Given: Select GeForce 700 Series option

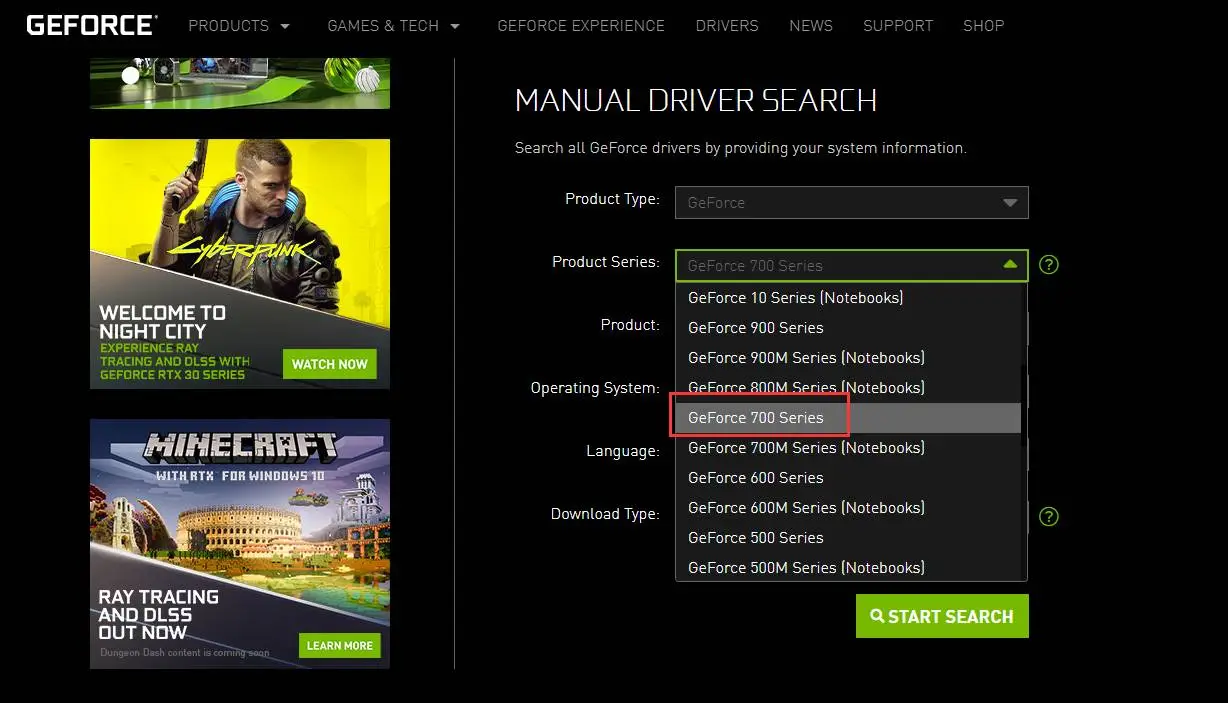Looking at the screenshot, I should pyautogui.click(x=848, y=417).
